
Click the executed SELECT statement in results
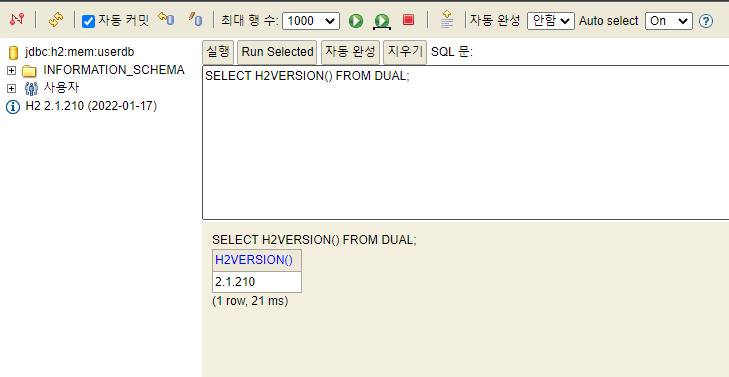[314, 240]
